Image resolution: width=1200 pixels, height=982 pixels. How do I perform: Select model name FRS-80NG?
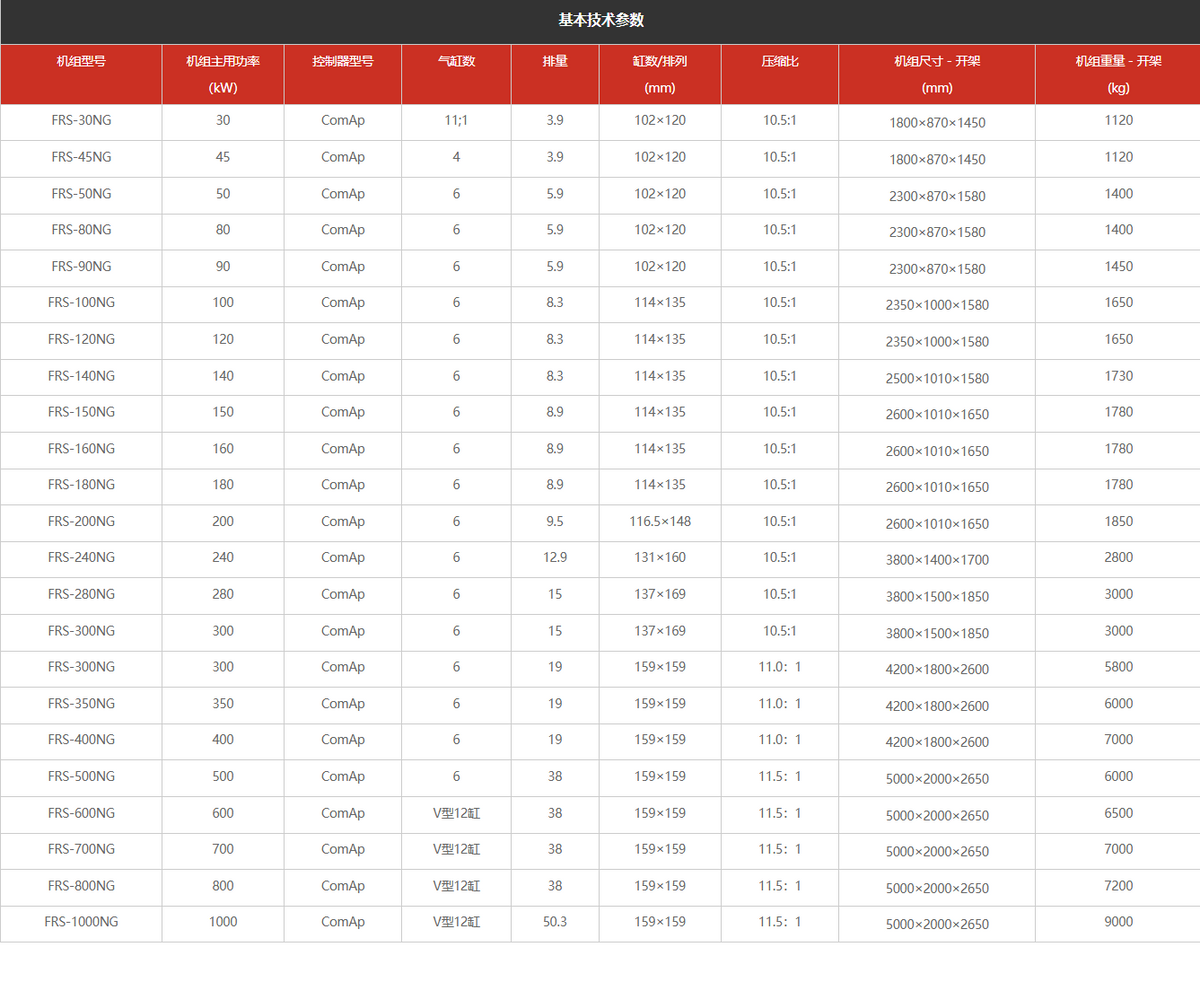81,230
